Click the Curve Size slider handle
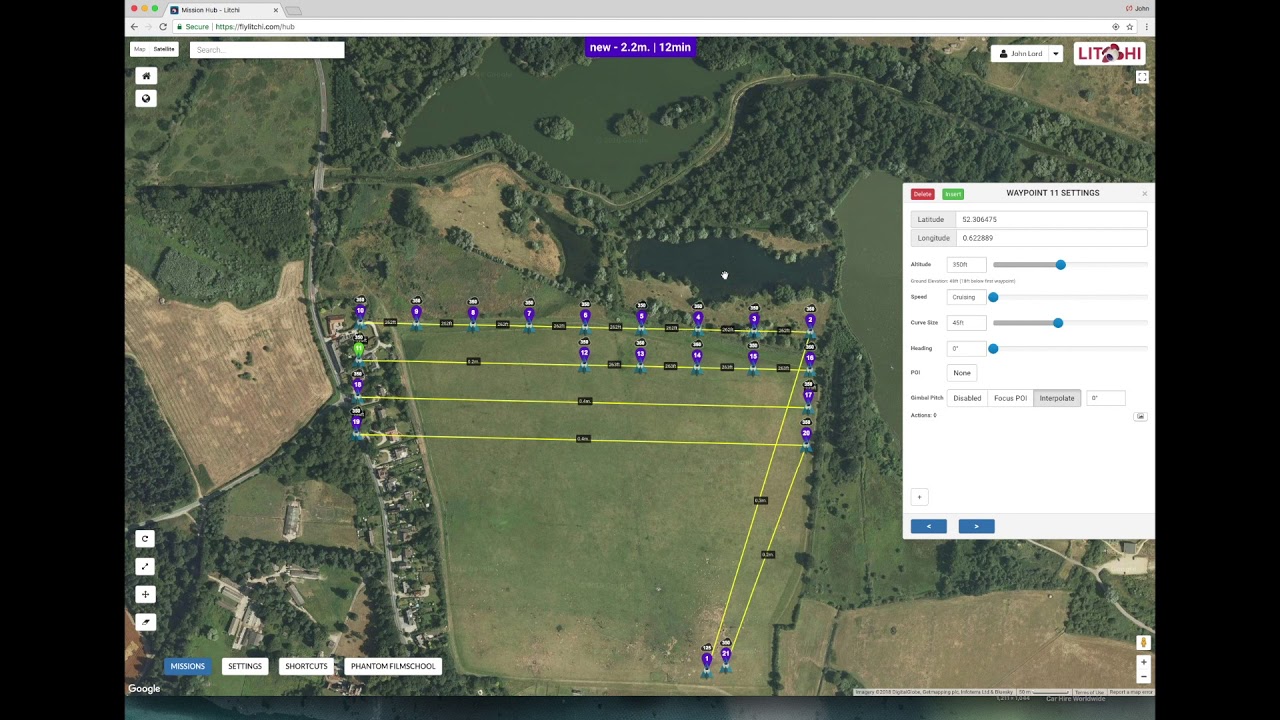 point(1058,323)
